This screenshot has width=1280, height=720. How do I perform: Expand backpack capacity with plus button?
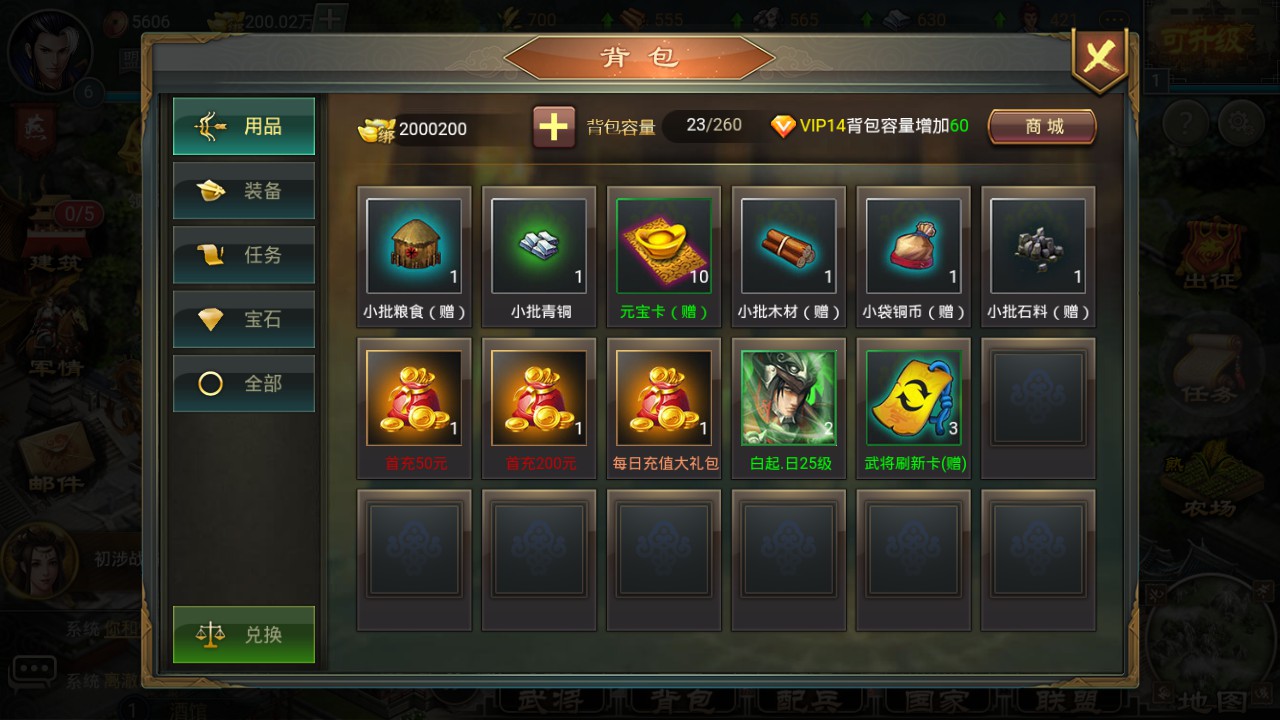point(554,127)
